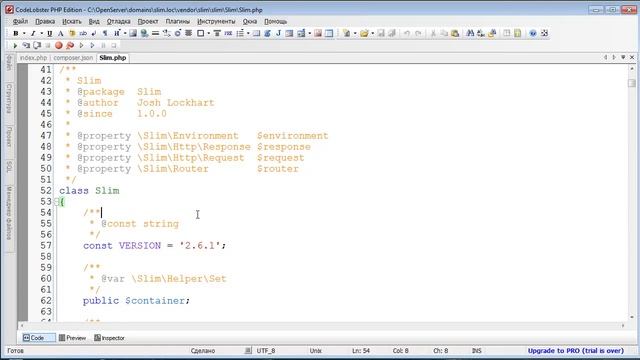Insert a hyperlink with the globe icon
The width and height of the screenshot is (640, 360).
click(x=144, y=33)
